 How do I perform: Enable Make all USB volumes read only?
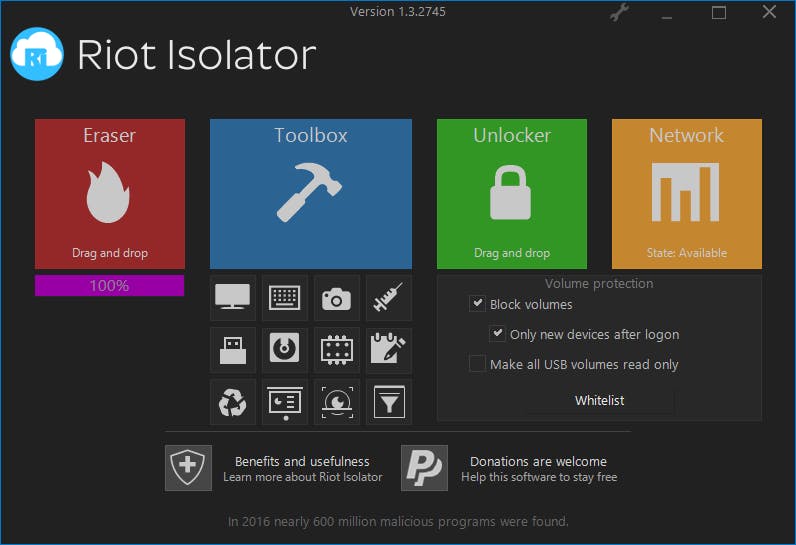pos(477,364)
